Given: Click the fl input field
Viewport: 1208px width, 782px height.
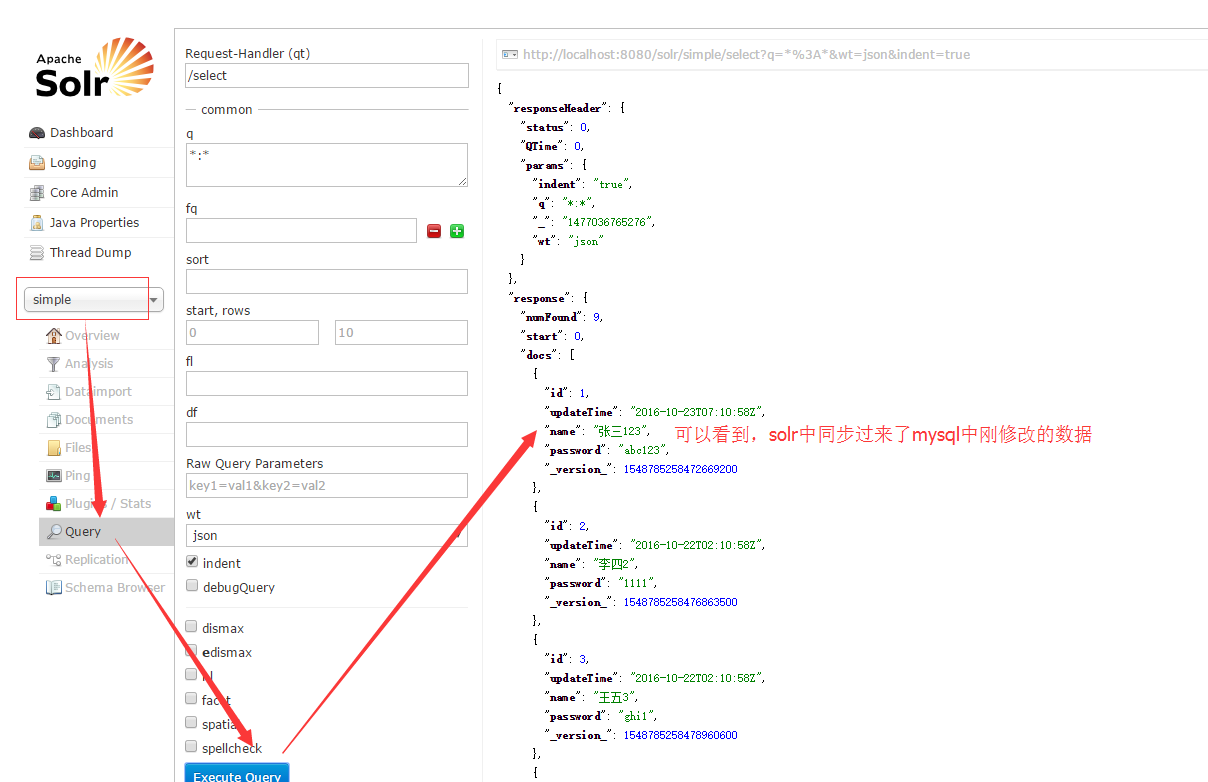Looking at the screenshot, I should click(327, 383).
